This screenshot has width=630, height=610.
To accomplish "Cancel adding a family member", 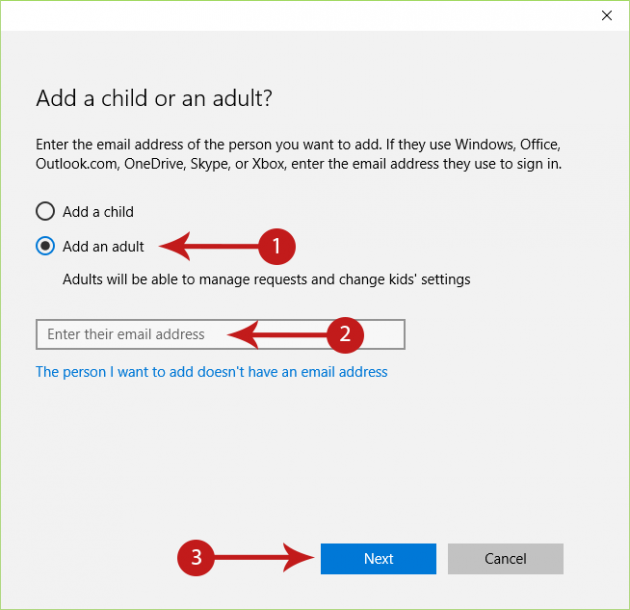I will tap(505, 559).
